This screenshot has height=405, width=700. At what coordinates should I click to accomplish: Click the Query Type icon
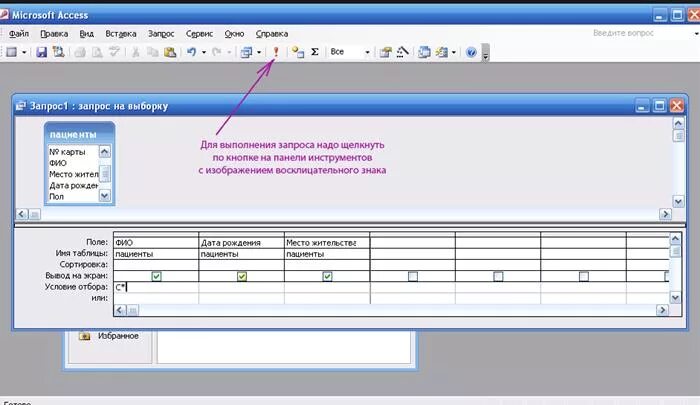pyautogui.click(x=246, y=52)
